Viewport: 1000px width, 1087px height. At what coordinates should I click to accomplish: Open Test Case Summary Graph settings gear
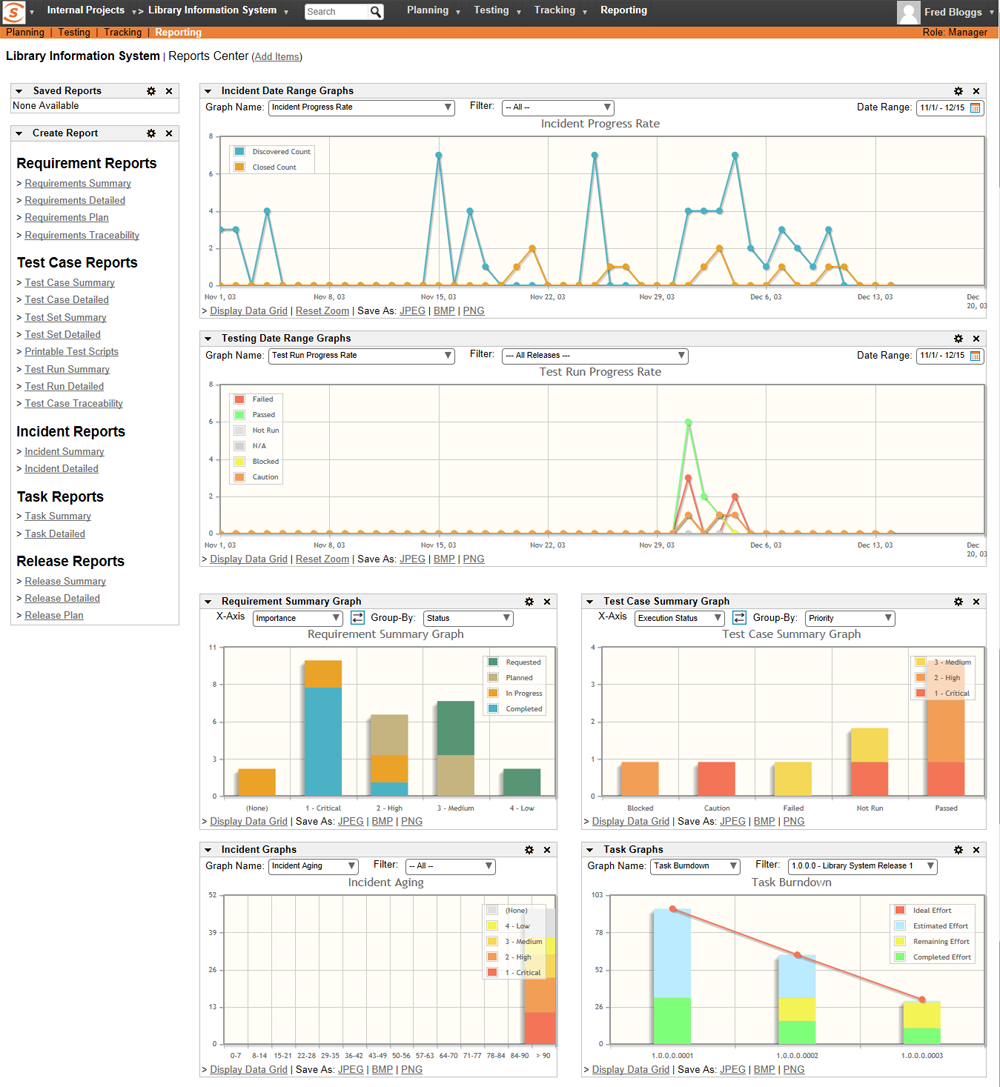pyautogui.click(x=958, y=602)
